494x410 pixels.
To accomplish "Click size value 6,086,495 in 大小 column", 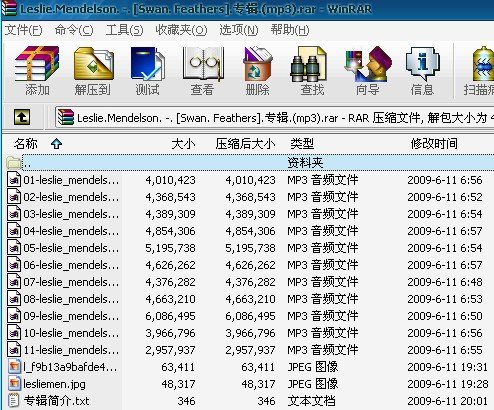I will [170, 316].
